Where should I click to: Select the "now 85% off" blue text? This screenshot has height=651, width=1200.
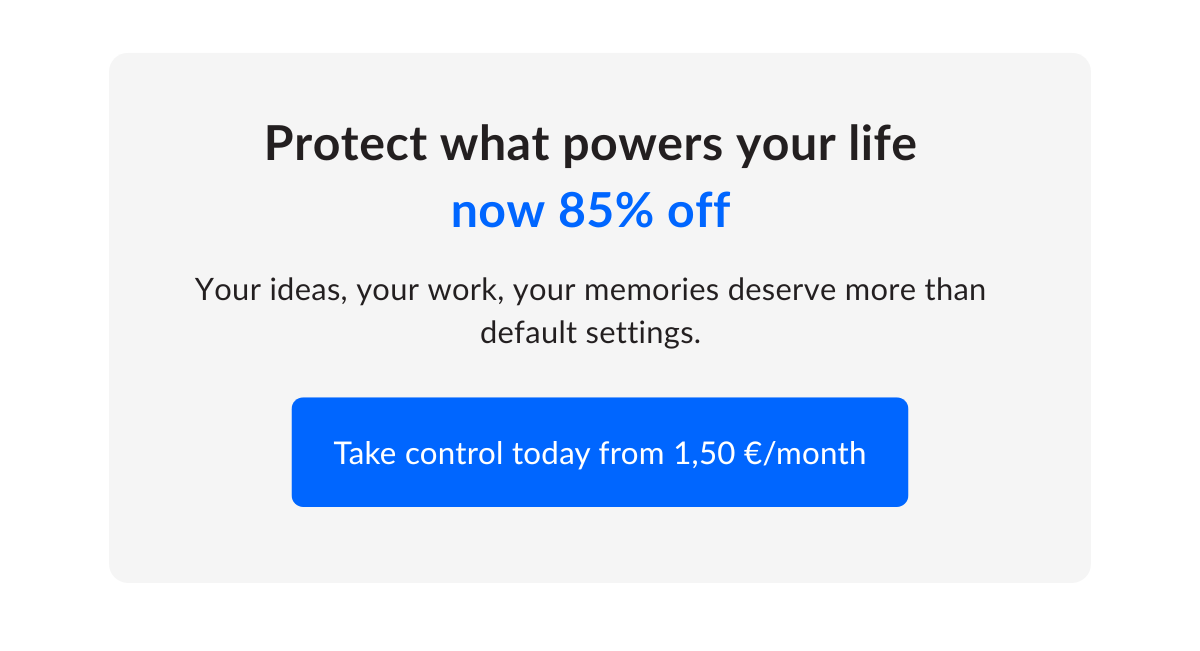[590, 211]
